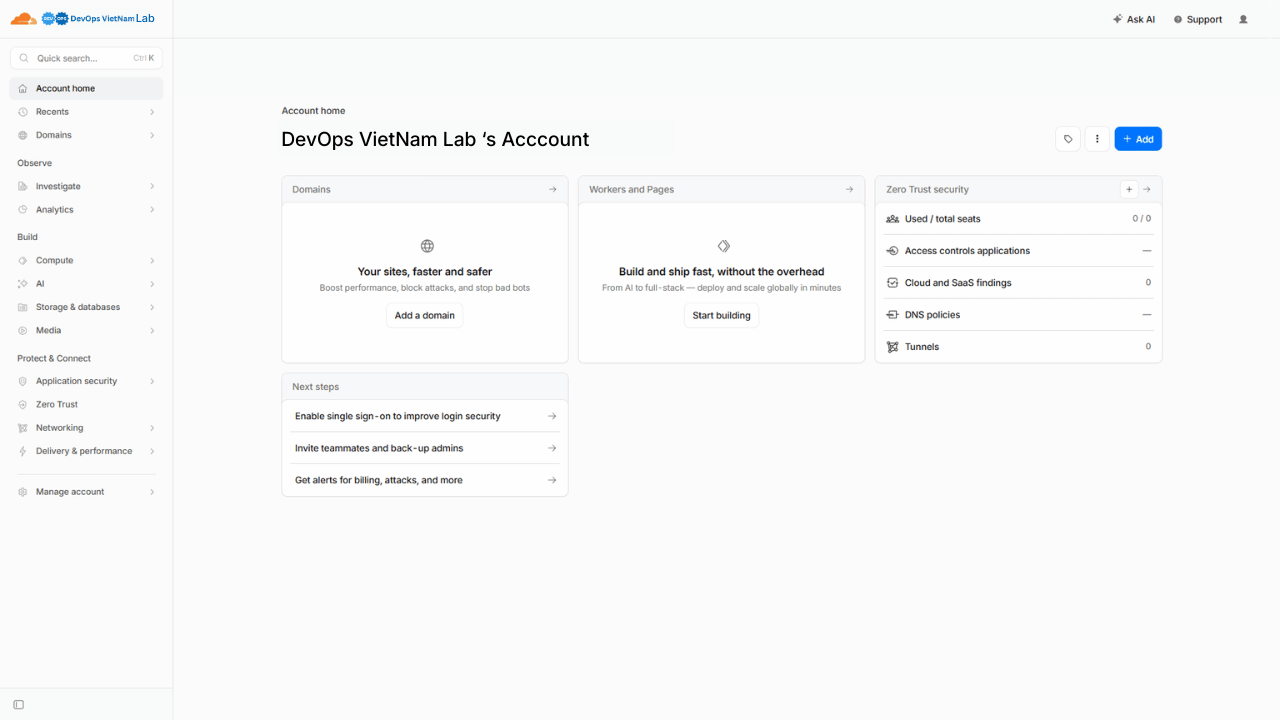Click the Networking sidebar icon
1280x720 pixels.
[x=23, y=428]
